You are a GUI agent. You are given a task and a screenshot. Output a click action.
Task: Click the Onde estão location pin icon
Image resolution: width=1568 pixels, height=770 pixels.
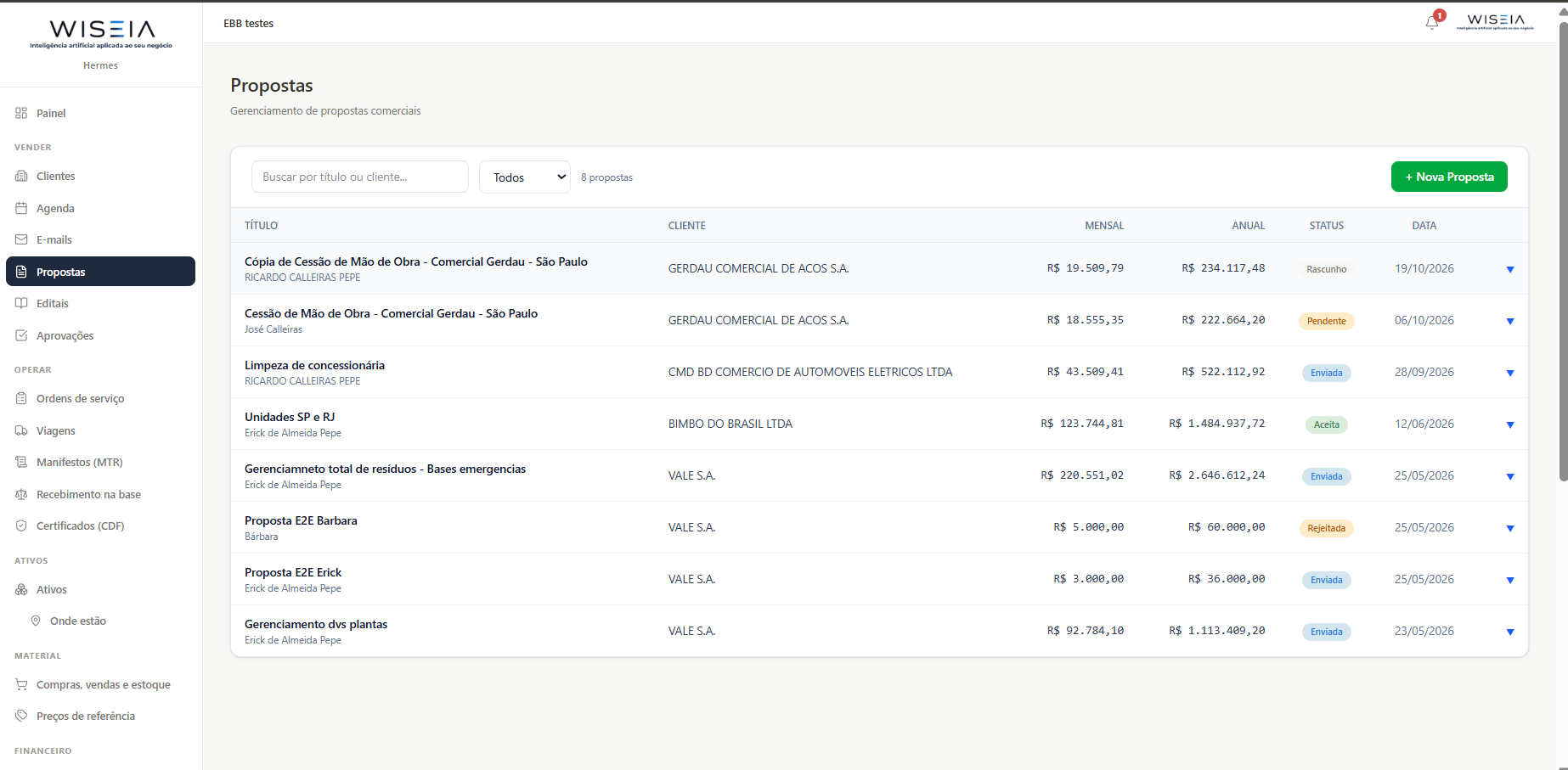36,621
